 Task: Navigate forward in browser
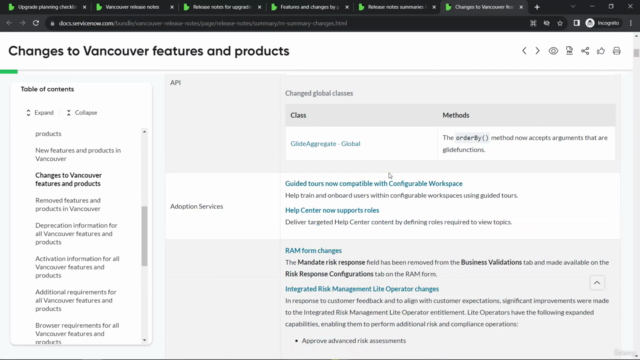click(22, 23)
